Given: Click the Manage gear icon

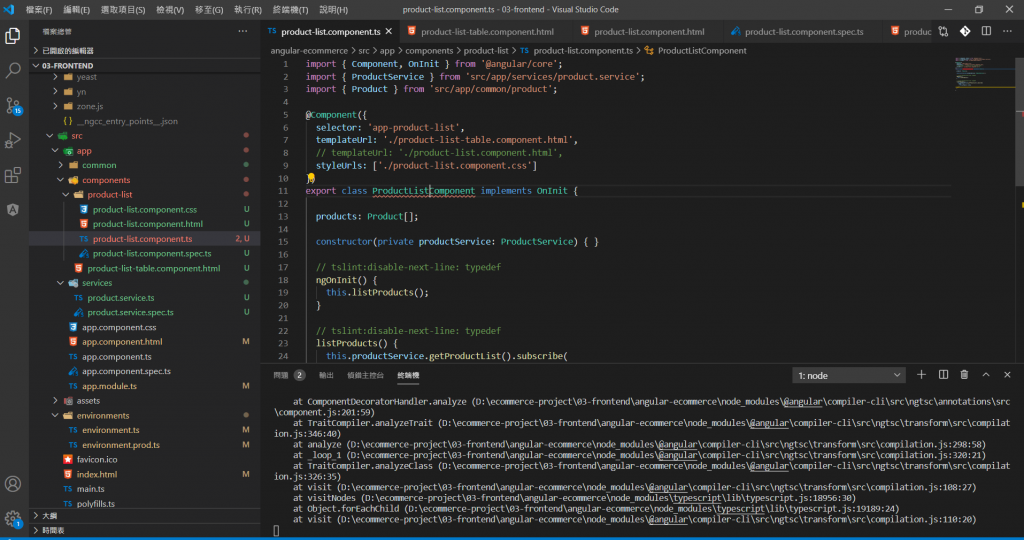Looking at the screenshot, I should 14,518.
